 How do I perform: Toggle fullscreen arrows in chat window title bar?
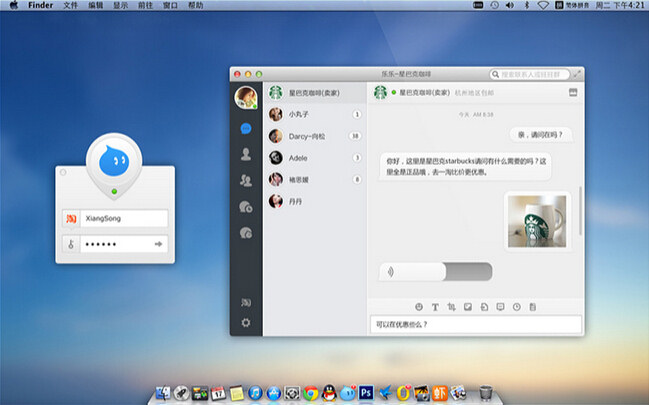(x=577, y=74)
